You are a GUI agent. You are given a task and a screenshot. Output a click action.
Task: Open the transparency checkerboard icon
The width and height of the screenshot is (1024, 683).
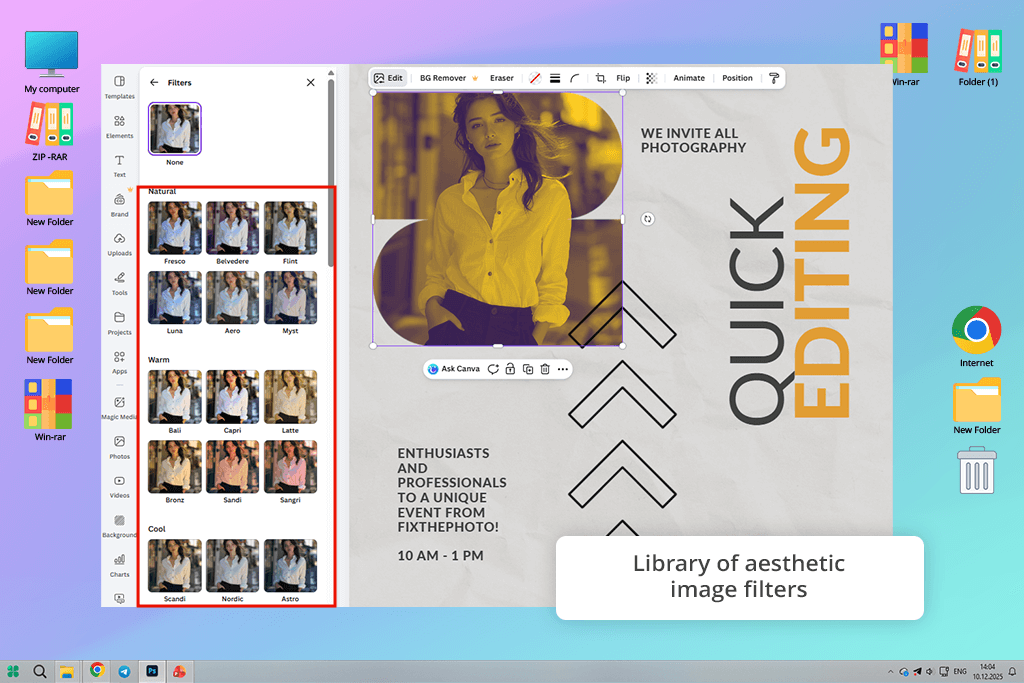coord(651,78)
